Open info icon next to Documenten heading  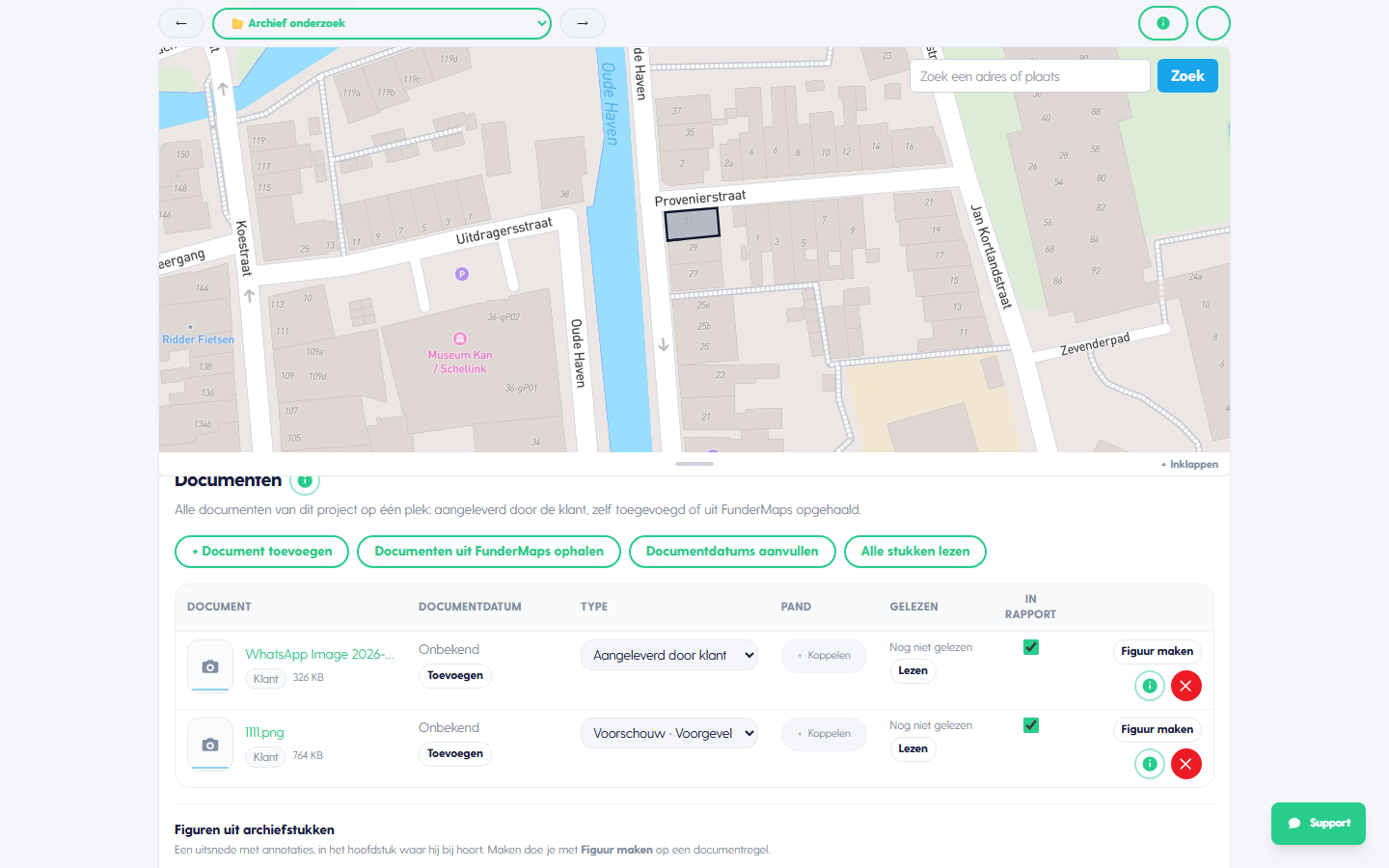(x=305, y=480)
